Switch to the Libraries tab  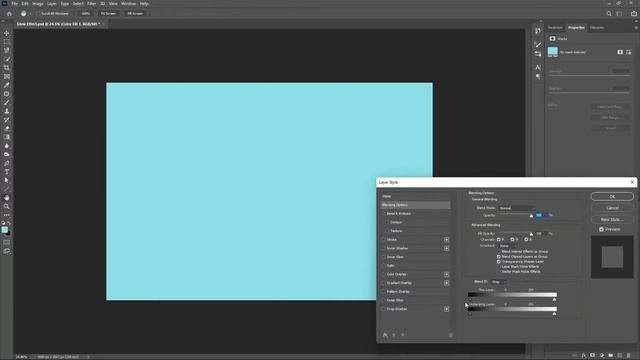click(x=597, y=28)
